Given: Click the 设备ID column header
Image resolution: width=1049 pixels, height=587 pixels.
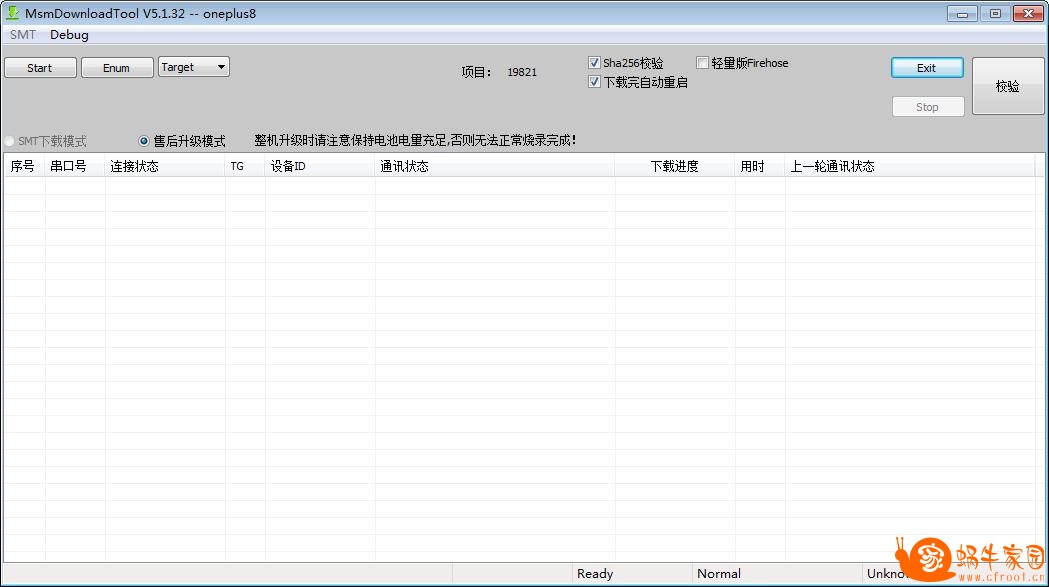Looking at the screenshot, I should [x=320, y=166].
